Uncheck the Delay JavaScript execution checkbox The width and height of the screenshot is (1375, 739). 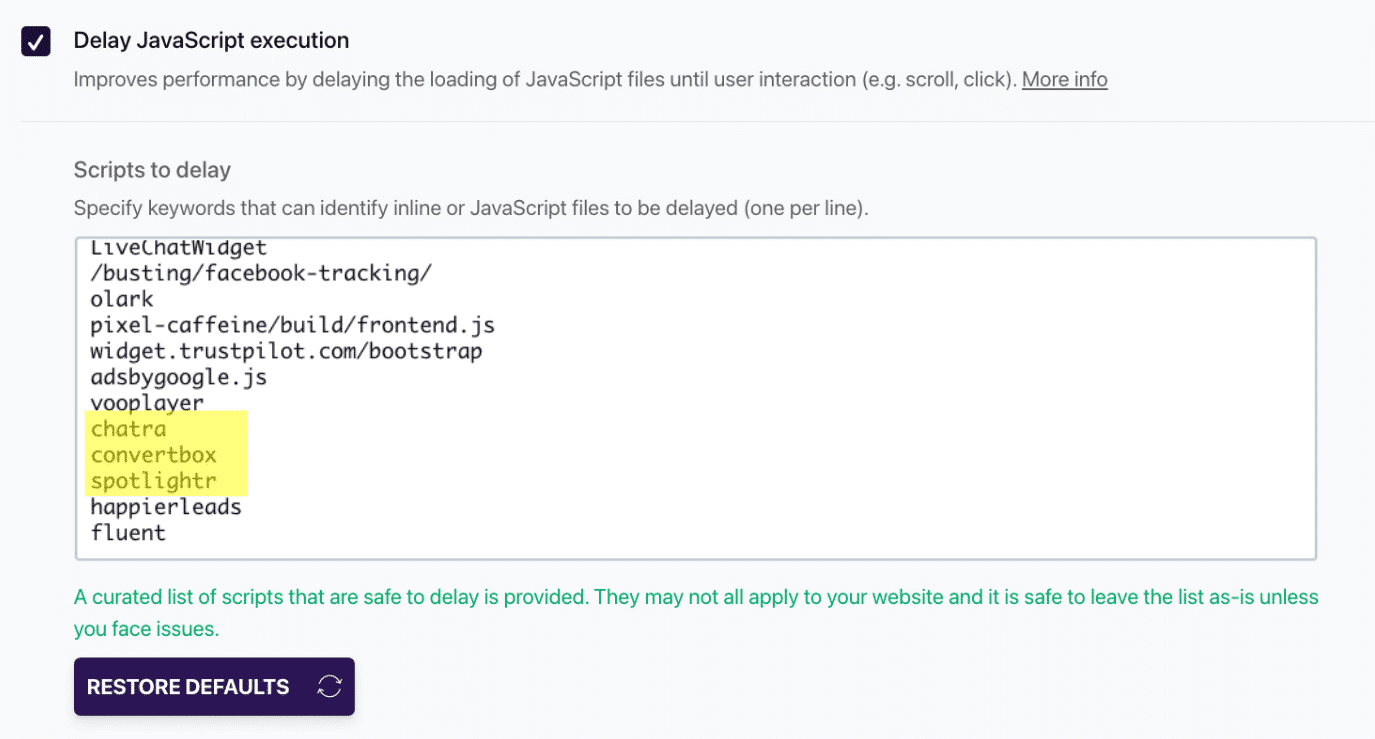point(35,41)
